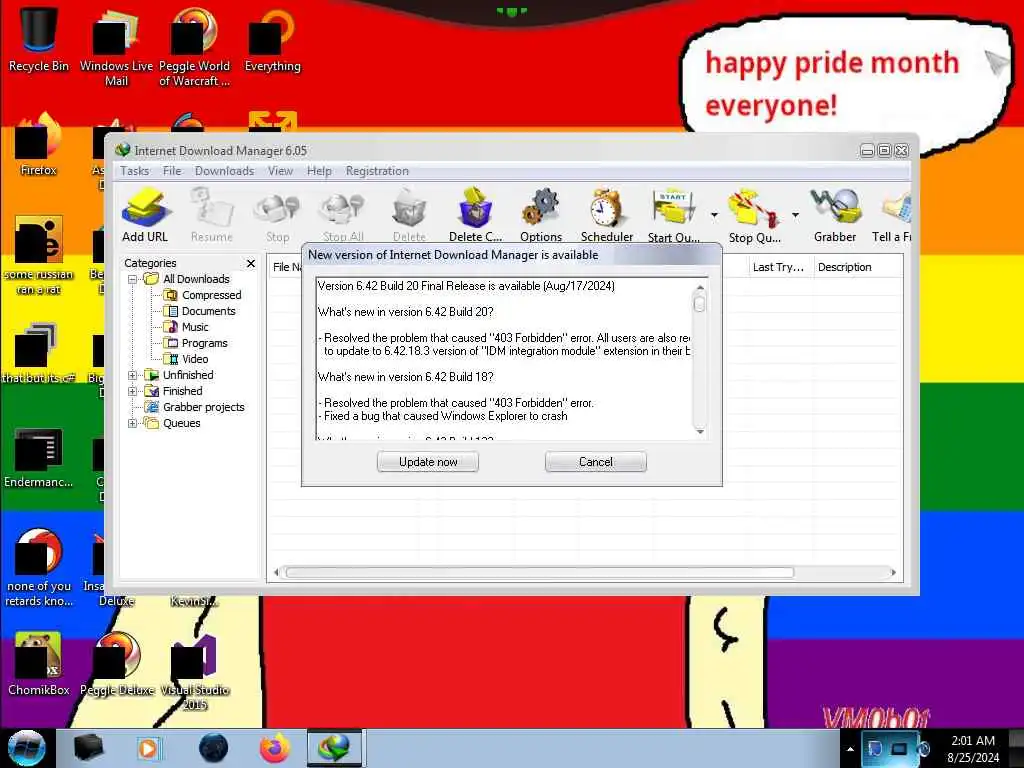Select the Documents category
1024x768 pixels.
[x=208, y=312]
